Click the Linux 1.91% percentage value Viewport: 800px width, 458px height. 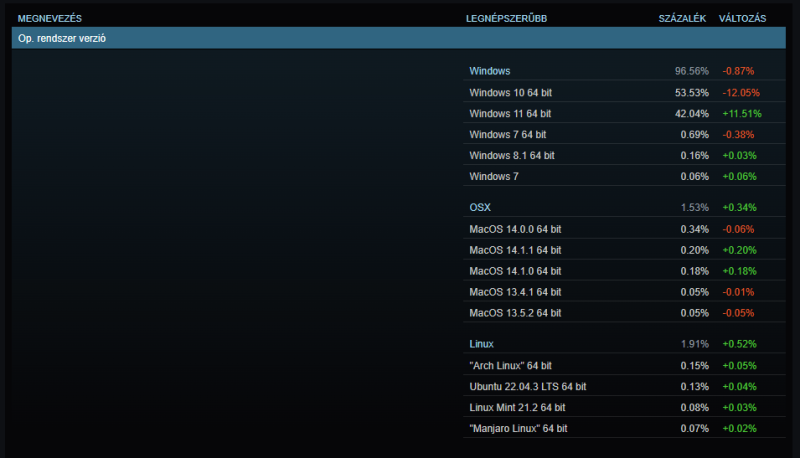tap(694, 344)
